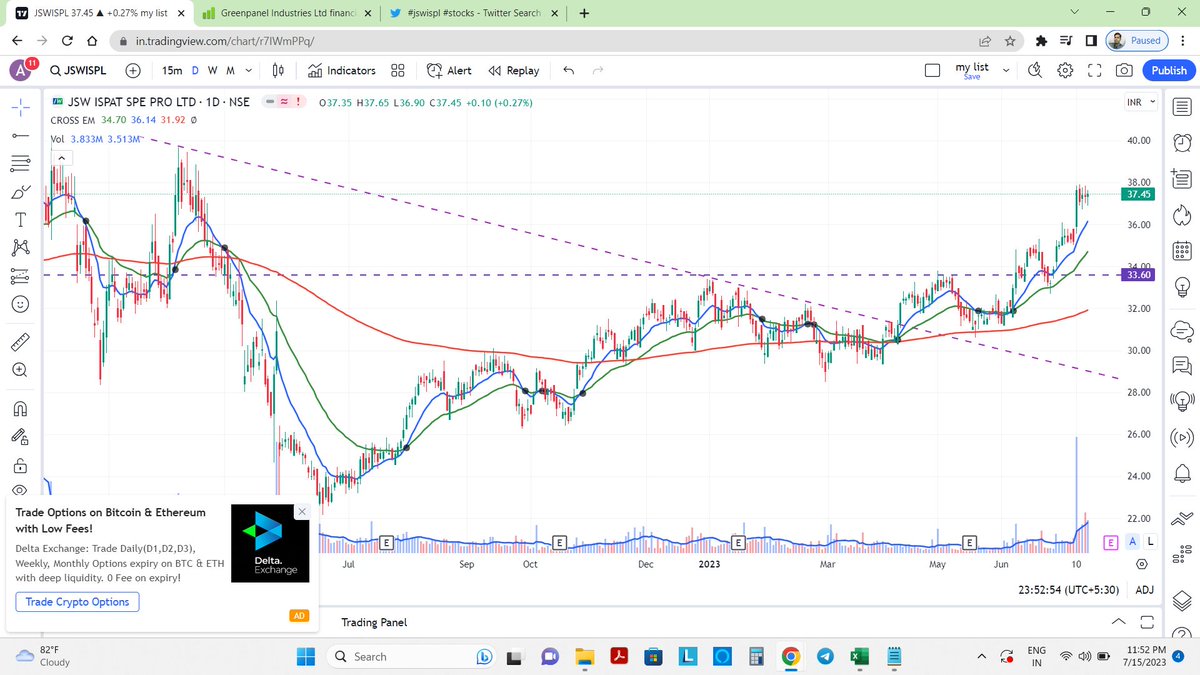
Task: Open the Emoji drawing tool
Action: tap(20, 304)
